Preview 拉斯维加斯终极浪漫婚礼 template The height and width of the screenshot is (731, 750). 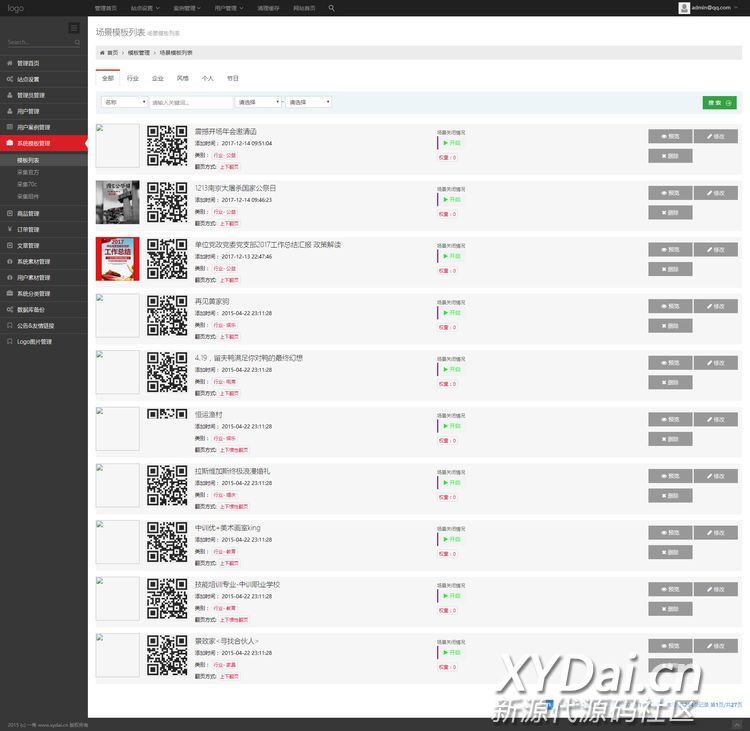(x=670, y=476)
